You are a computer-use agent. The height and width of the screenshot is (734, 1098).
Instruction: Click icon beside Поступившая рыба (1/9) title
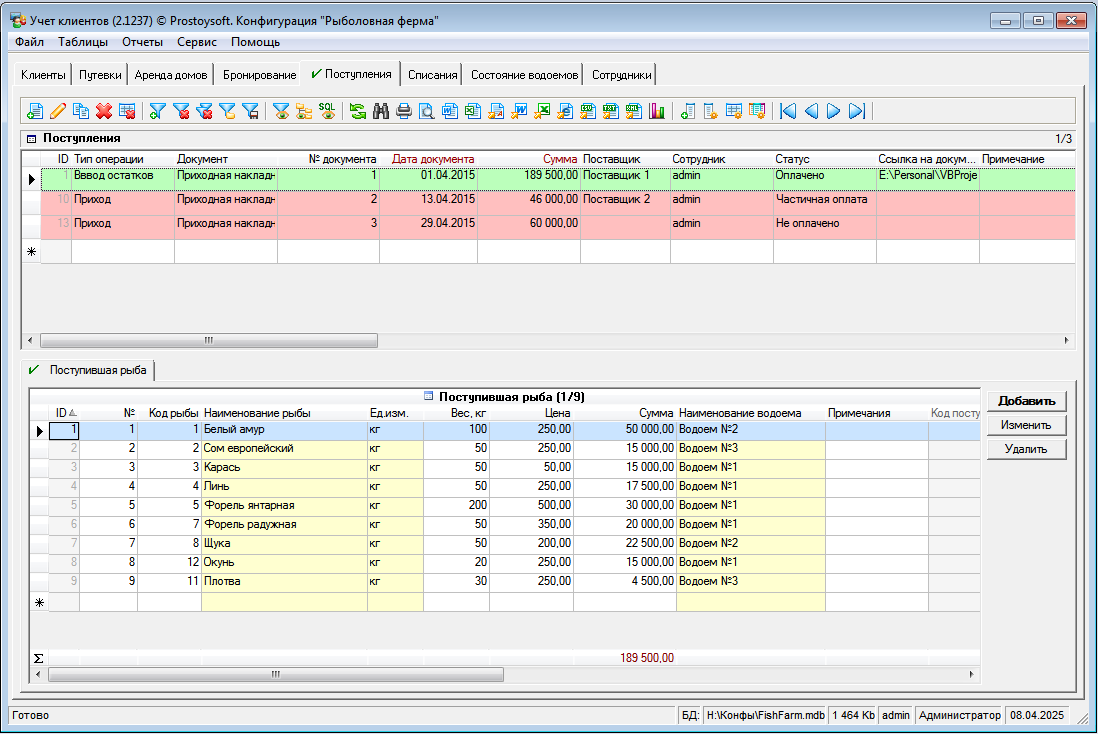tap(429, 396)
